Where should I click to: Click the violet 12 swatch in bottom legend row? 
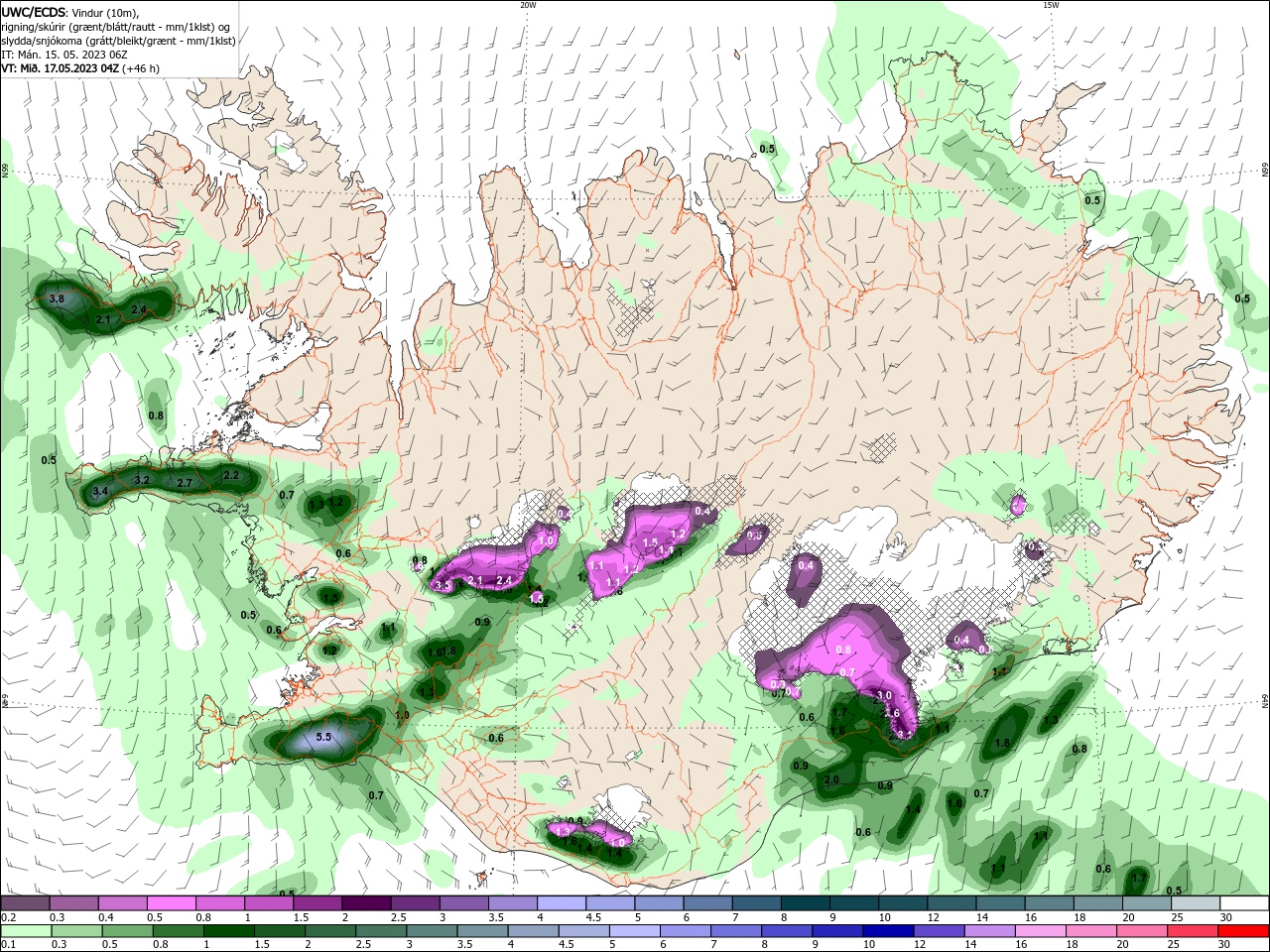pyautogui.click(x=939, y=931)
